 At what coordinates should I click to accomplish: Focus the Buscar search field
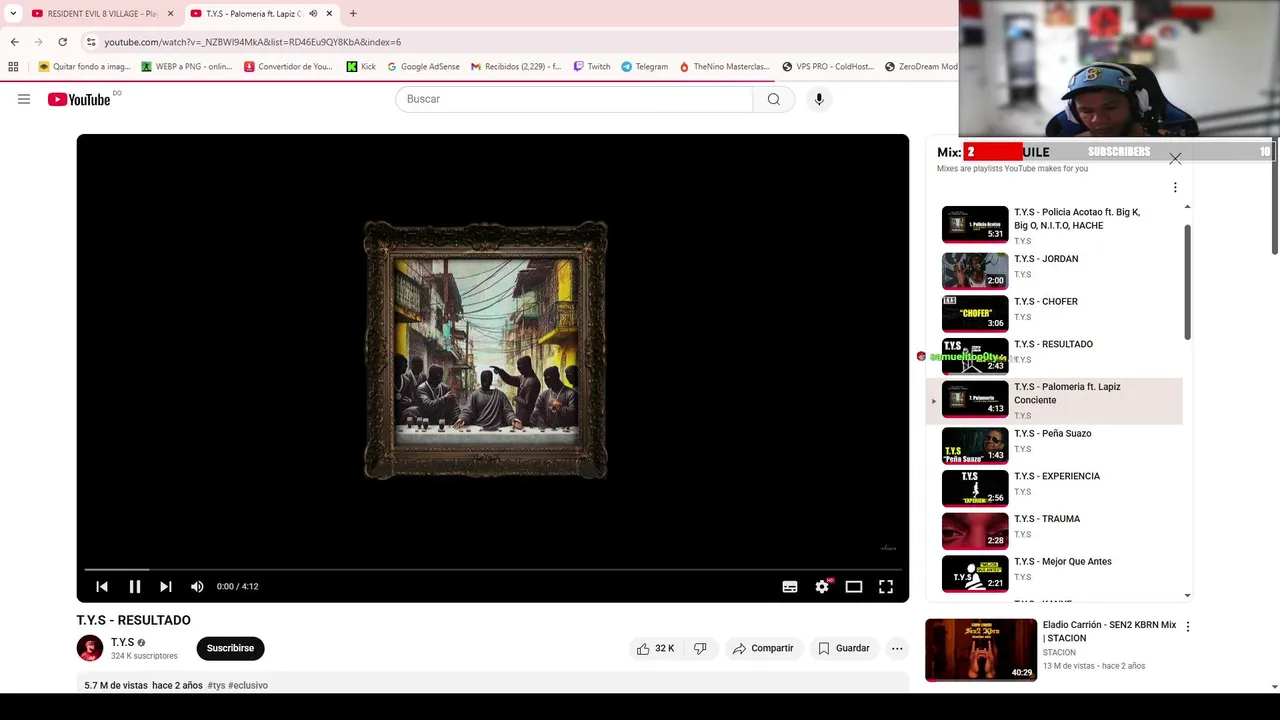click(574, 99)
